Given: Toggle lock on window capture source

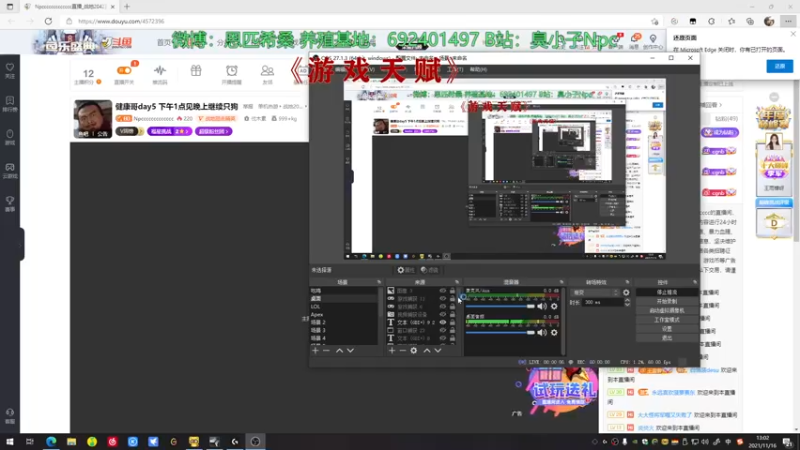Looking at the screenshot, I should (x=452, y=331).
